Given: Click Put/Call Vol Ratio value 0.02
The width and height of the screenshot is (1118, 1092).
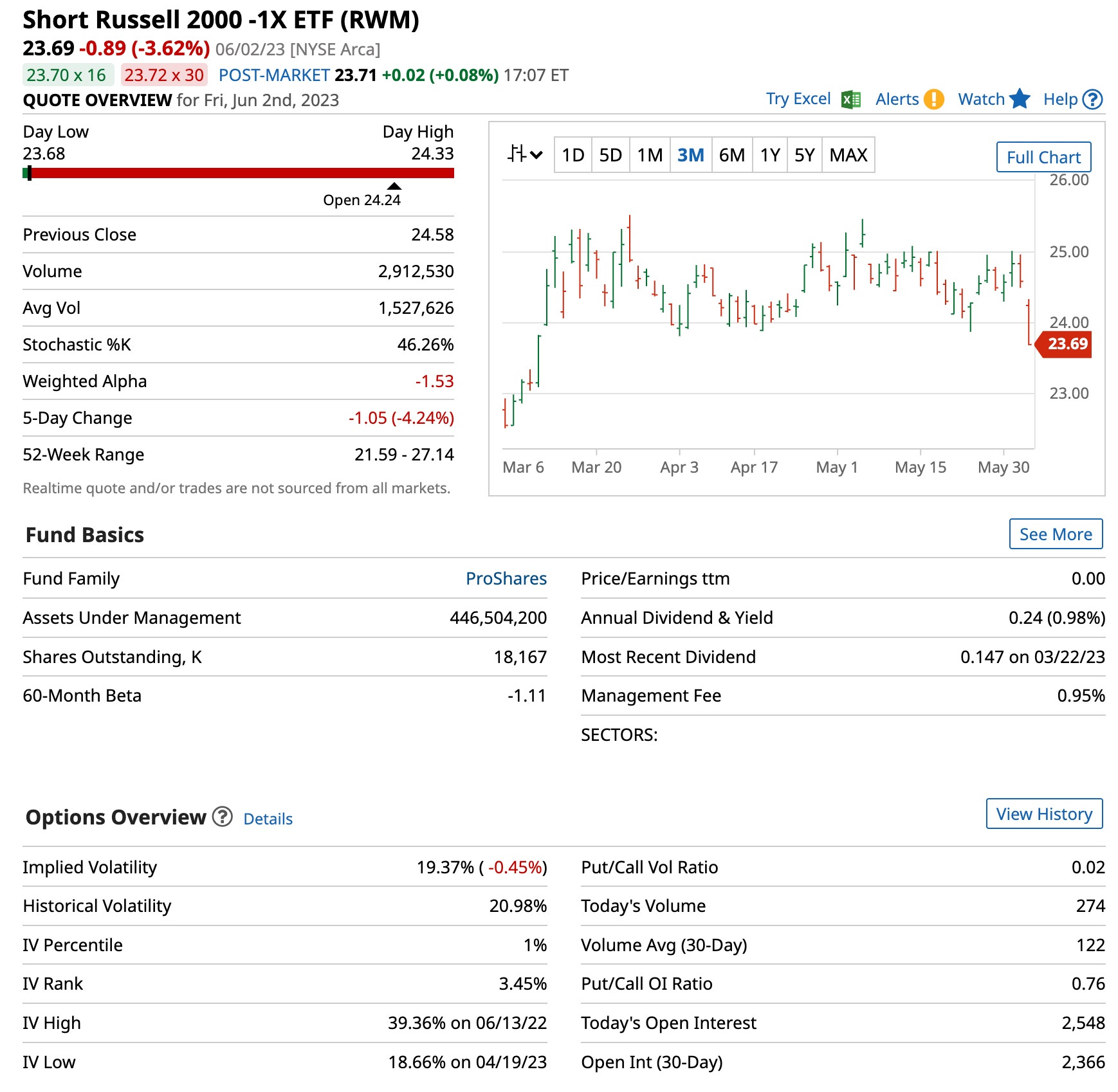Looking at the screenshot, I should pyautogui.click(x=1088, y=867).
